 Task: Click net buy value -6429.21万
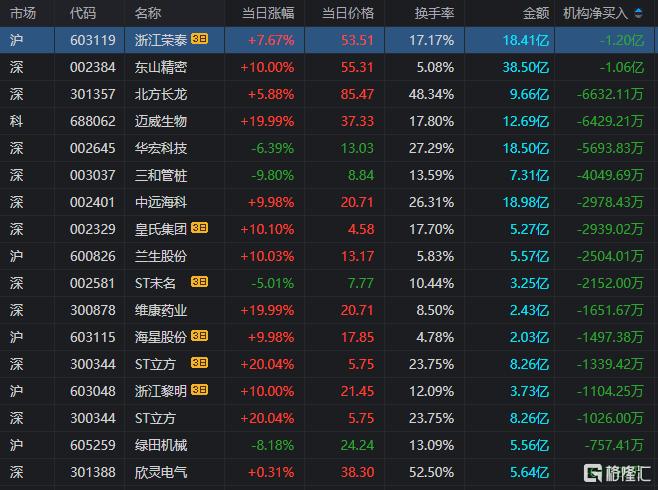click(x=611, y=121)
